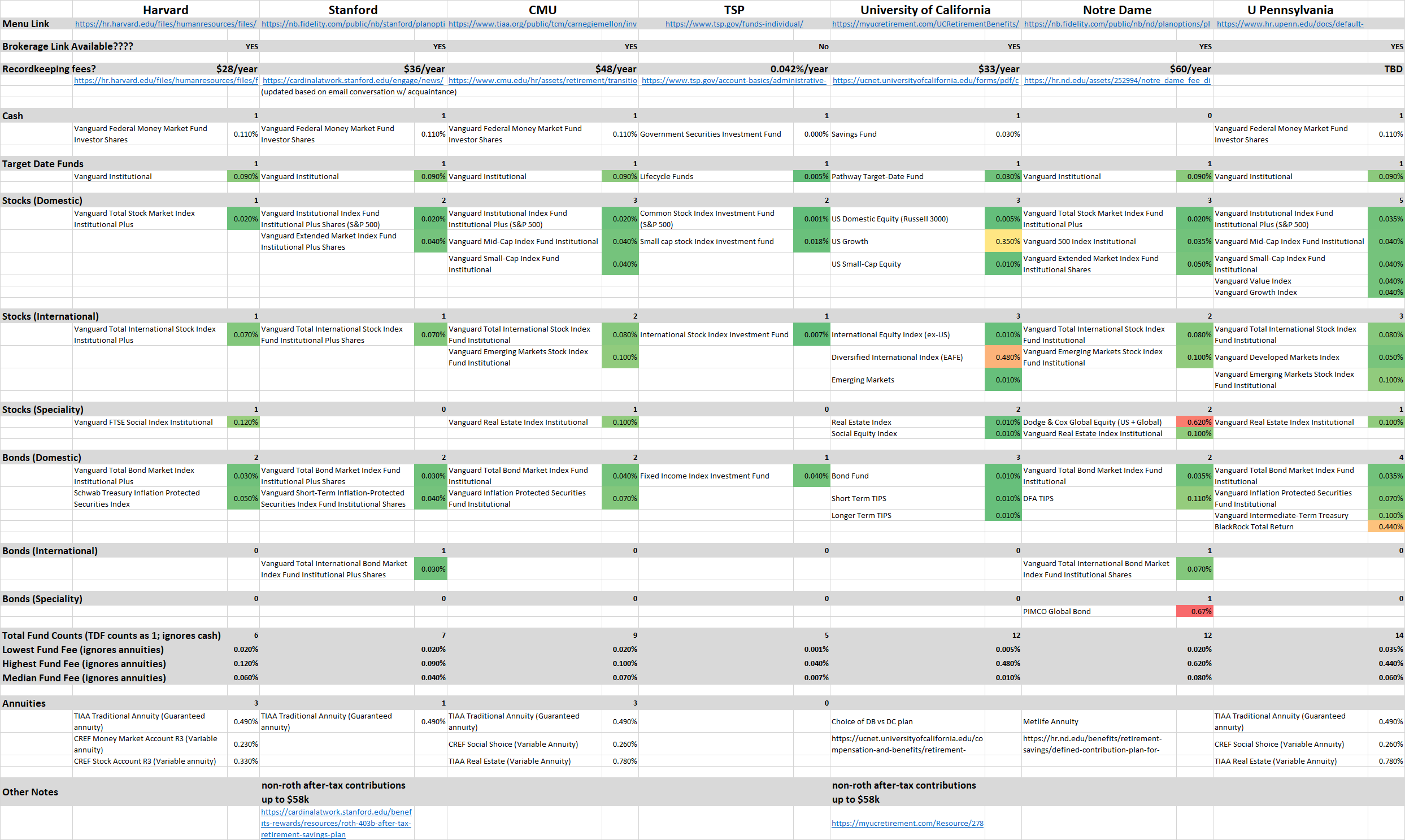
Task: Click the Bonds (International) section header
Action: pos(49,551)
